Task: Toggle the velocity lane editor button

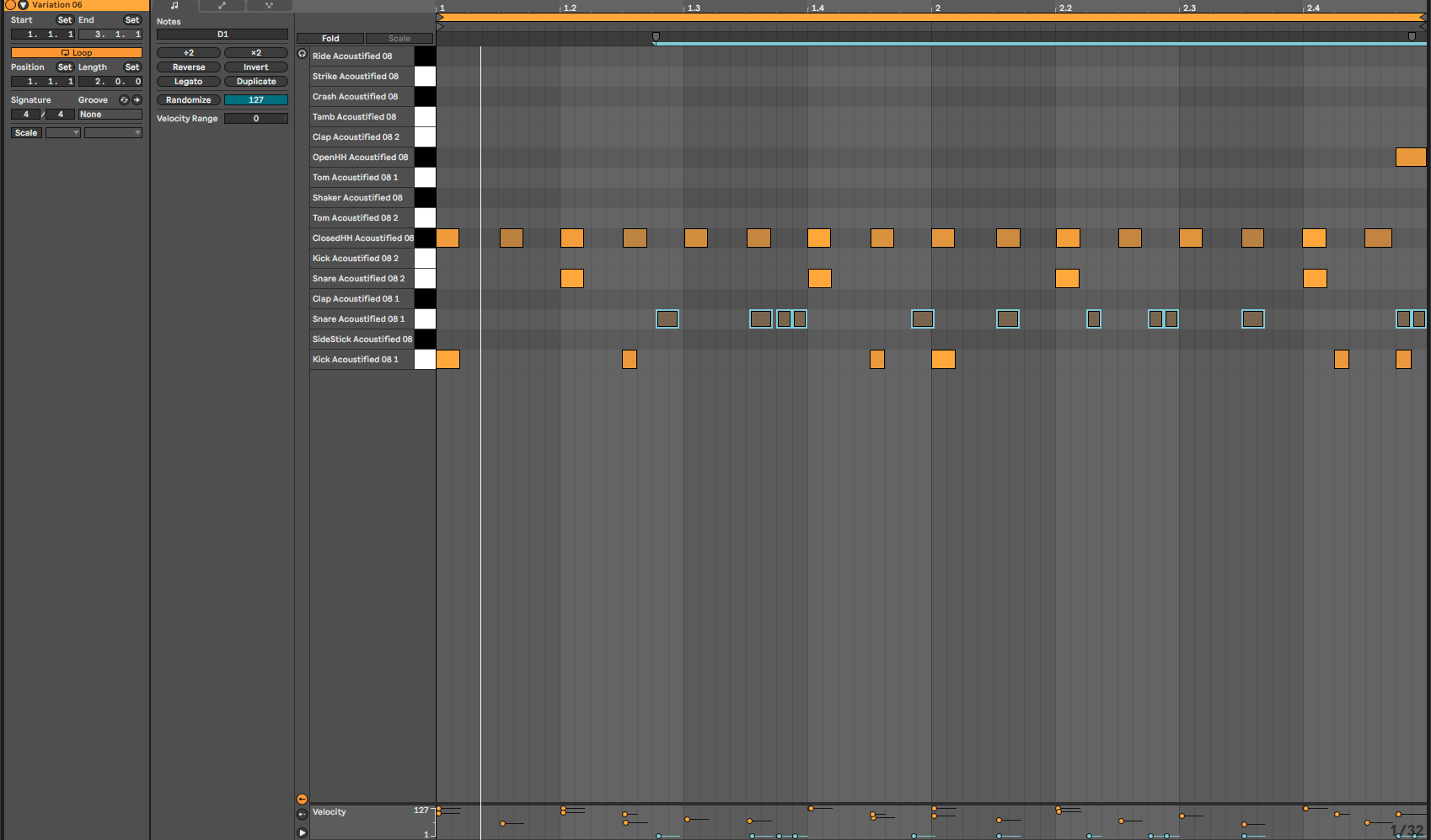Action: click(302, 799)
